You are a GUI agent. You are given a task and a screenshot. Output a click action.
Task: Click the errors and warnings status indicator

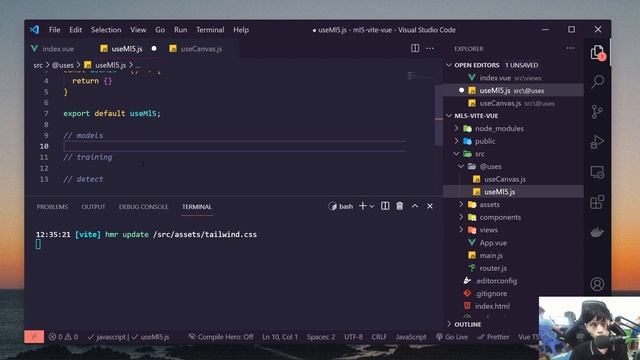click(x=63, y=337)
